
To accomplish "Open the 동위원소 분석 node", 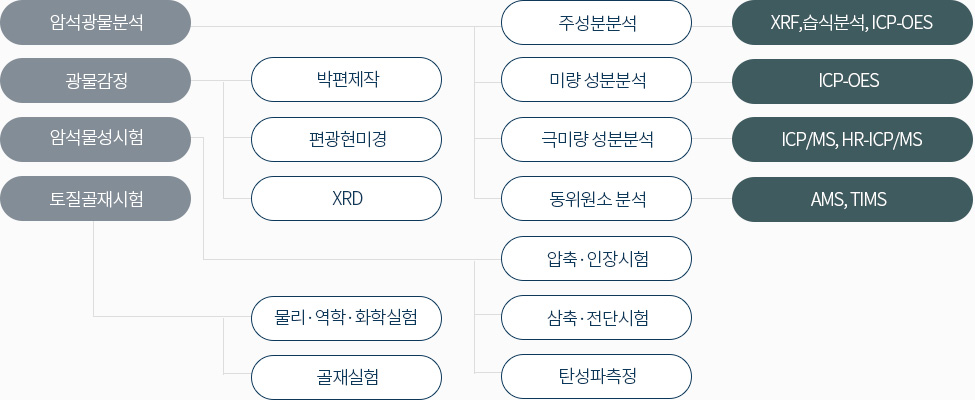I will pyautogui.click(x=596, y=198).
